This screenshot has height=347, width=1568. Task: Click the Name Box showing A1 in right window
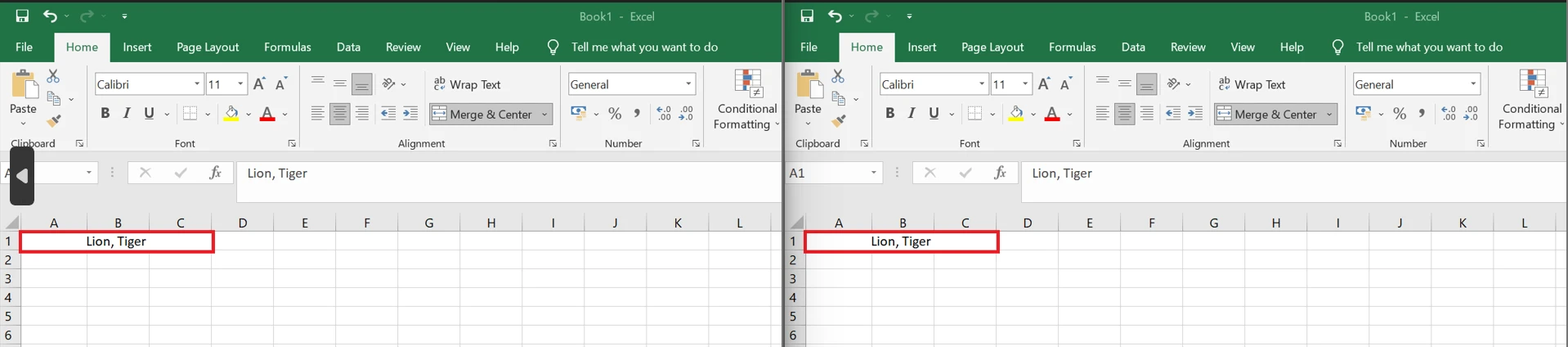[826, 173]
